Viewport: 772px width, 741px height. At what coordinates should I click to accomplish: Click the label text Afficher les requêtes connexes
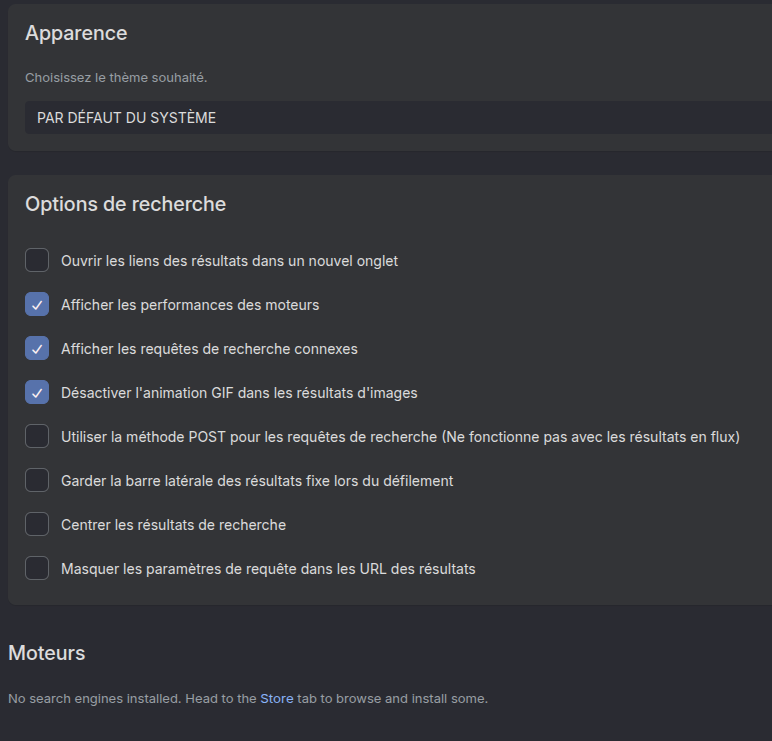[209, 349]
